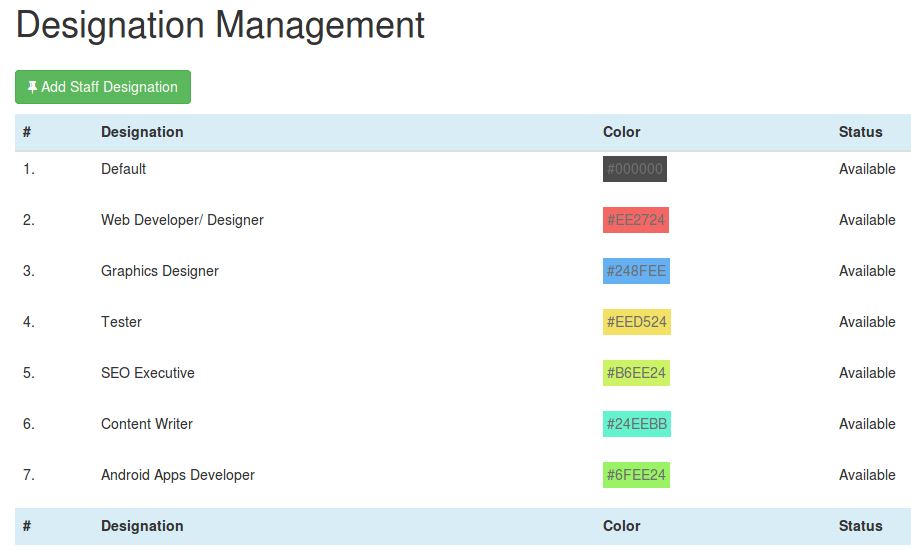Select the #6FEE24 green color swatch

point(636,475)
